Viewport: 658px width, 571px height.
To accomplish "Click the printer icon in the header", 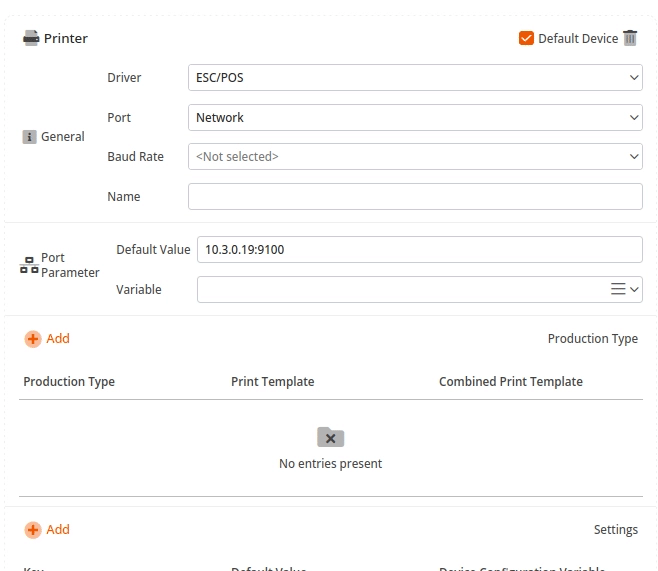I will click(31, 38).
